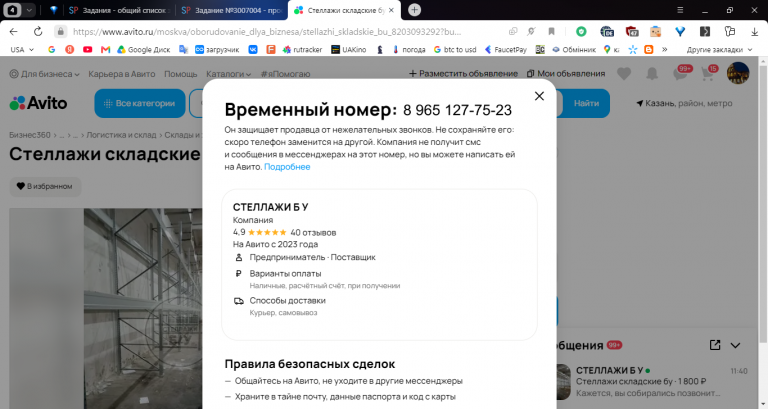Screen dimensions: 768x409
Task: Open Все категории button
Action: tap(140, 103)
